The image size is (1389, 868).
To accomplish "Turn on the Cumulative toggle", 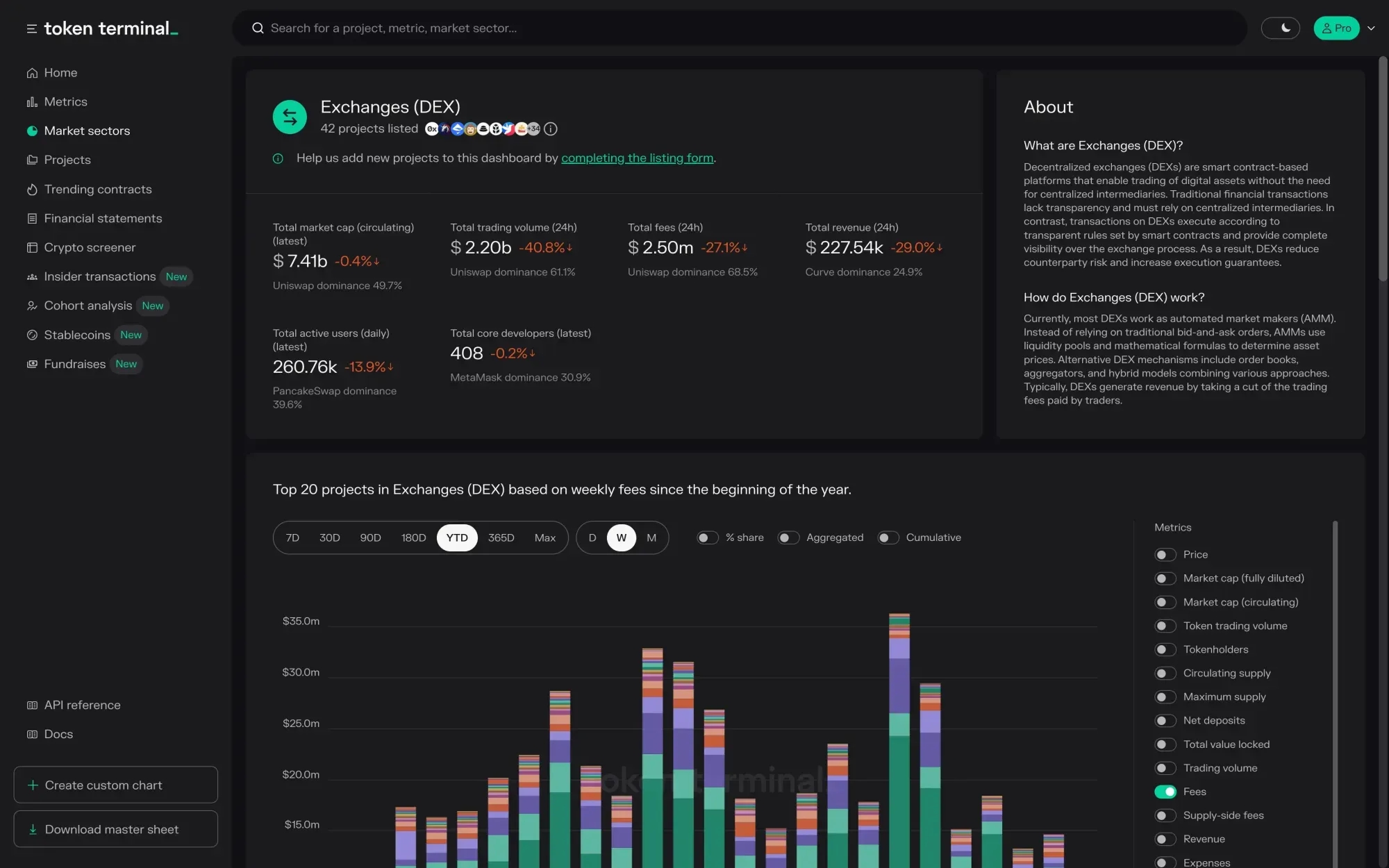I will pyautogui.click(x=888, y=538).
